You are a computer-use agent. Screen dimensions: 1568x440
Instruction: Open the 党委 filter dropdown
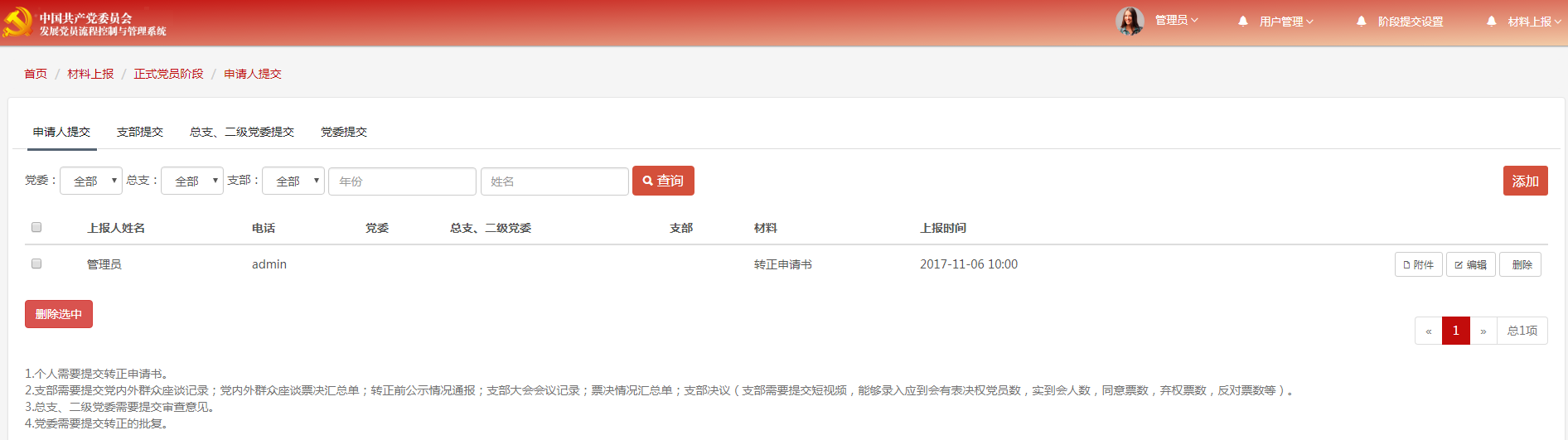click(91, 181)
